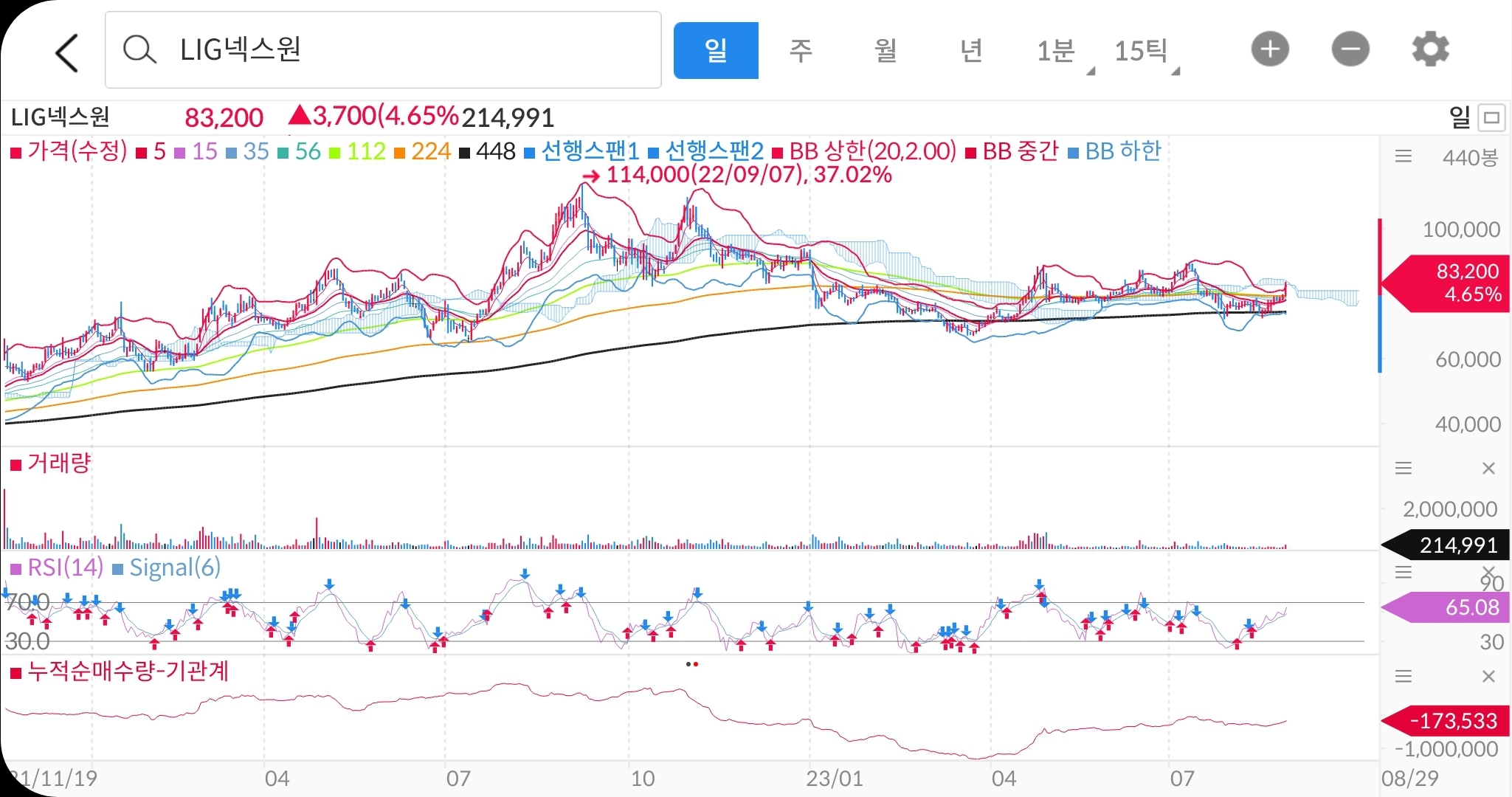
Task: Toggle the 56-day moving average legend
Action: pyautogui.click(x=299, y=151)
